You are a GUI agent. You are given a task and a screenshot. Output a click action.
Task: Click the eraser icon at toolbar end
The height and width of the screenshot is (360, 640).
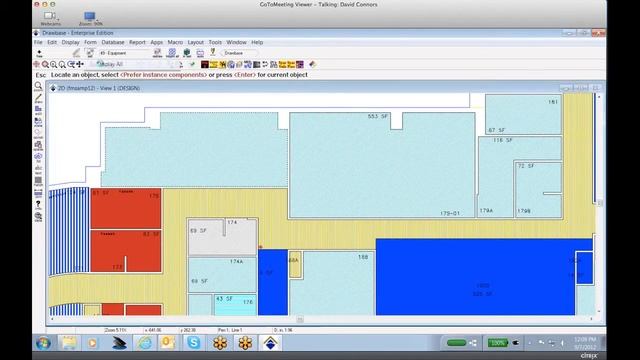pos(312,64)
